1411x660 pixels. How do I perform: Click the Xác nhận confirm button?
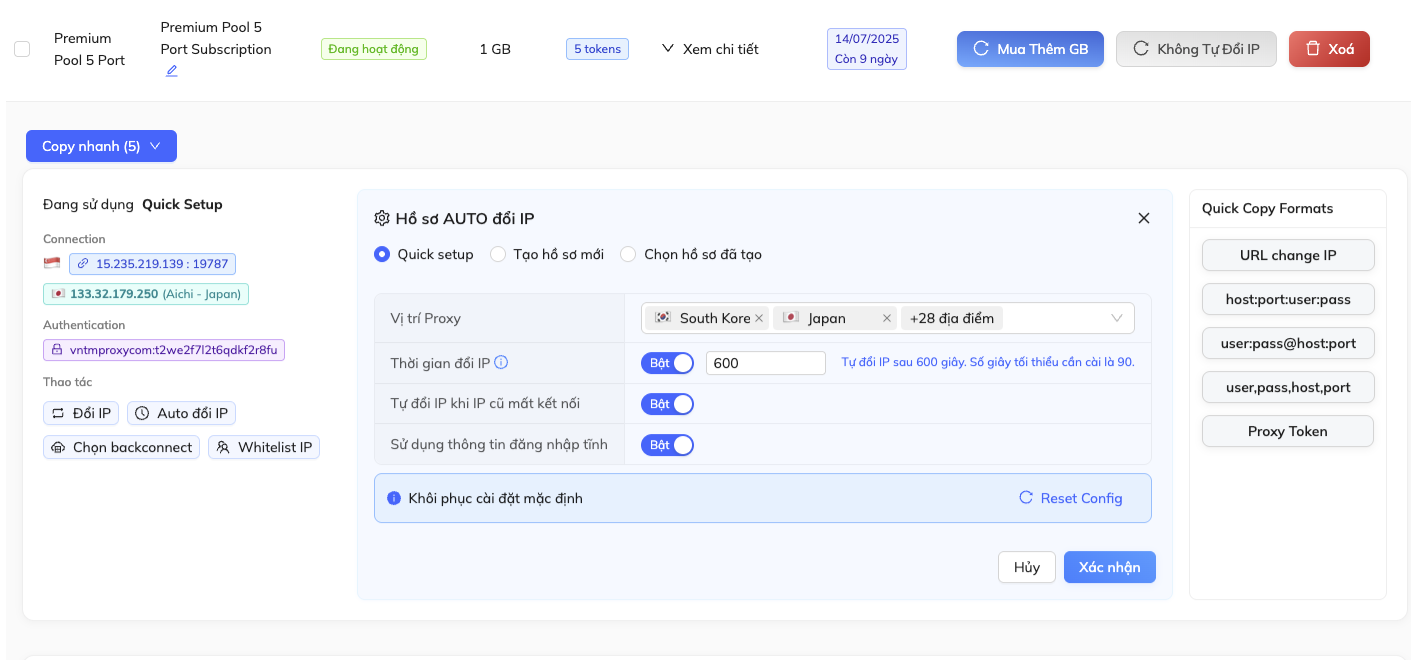coord(1109,567)
